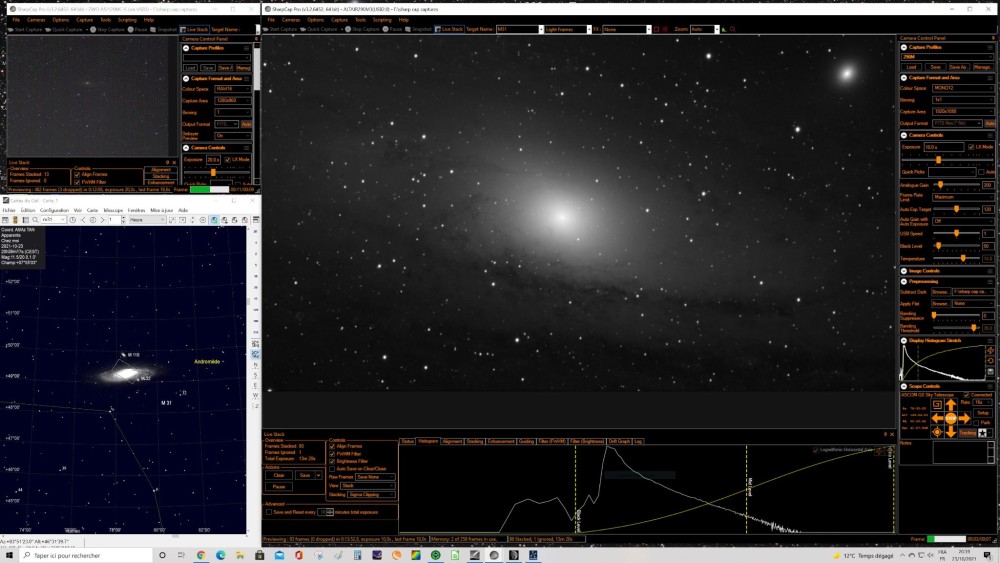Viewport: 1000px width, 563px height.
Task: Switch to the Status tab in Live Stack
Action: click(408, 441)
